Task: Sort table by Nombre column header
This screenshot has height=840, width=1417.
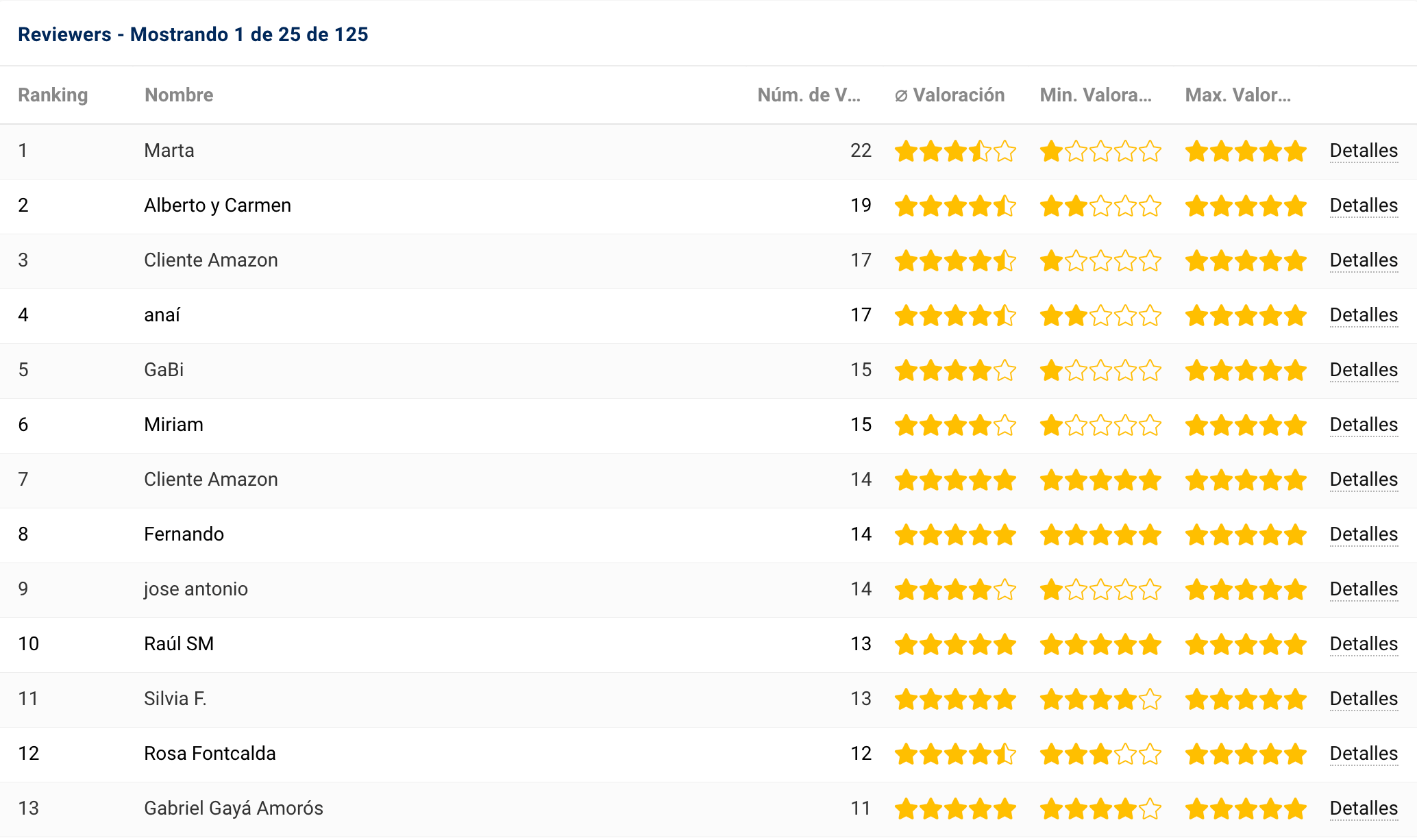Action: coord(179,95)
